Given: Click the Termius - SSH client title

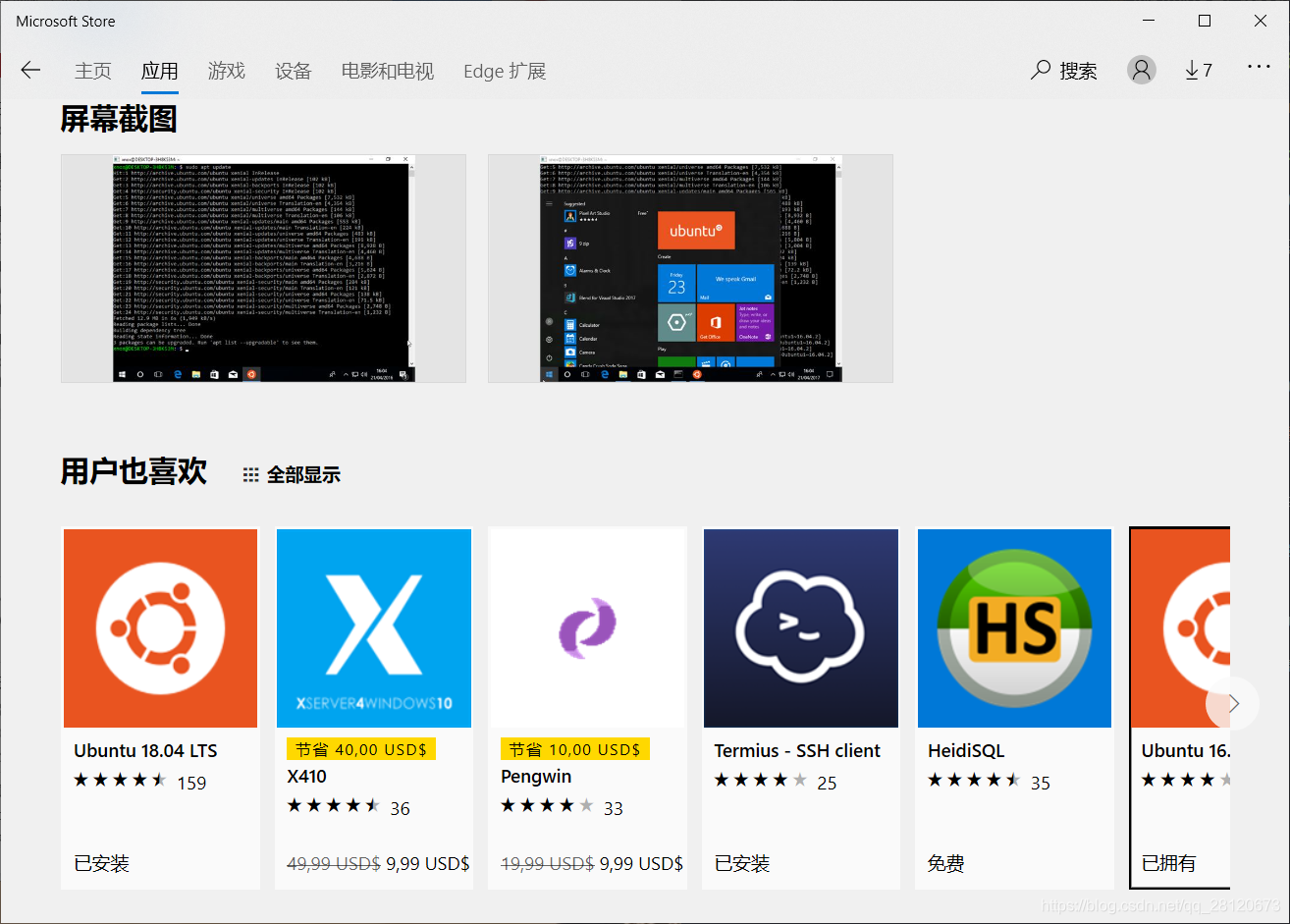Looking at the screenshot, I should (797, 751).
